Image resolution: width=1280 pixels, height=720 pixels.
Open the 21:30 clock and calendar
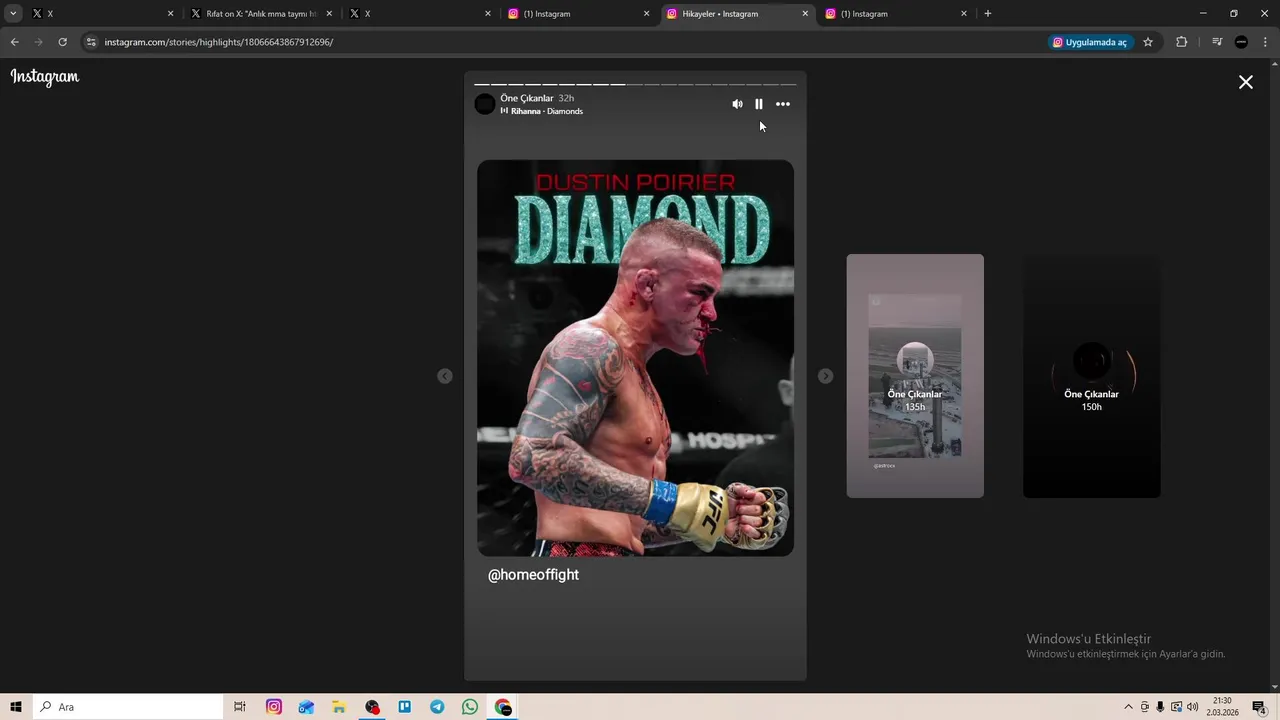tap(1222, 707)
